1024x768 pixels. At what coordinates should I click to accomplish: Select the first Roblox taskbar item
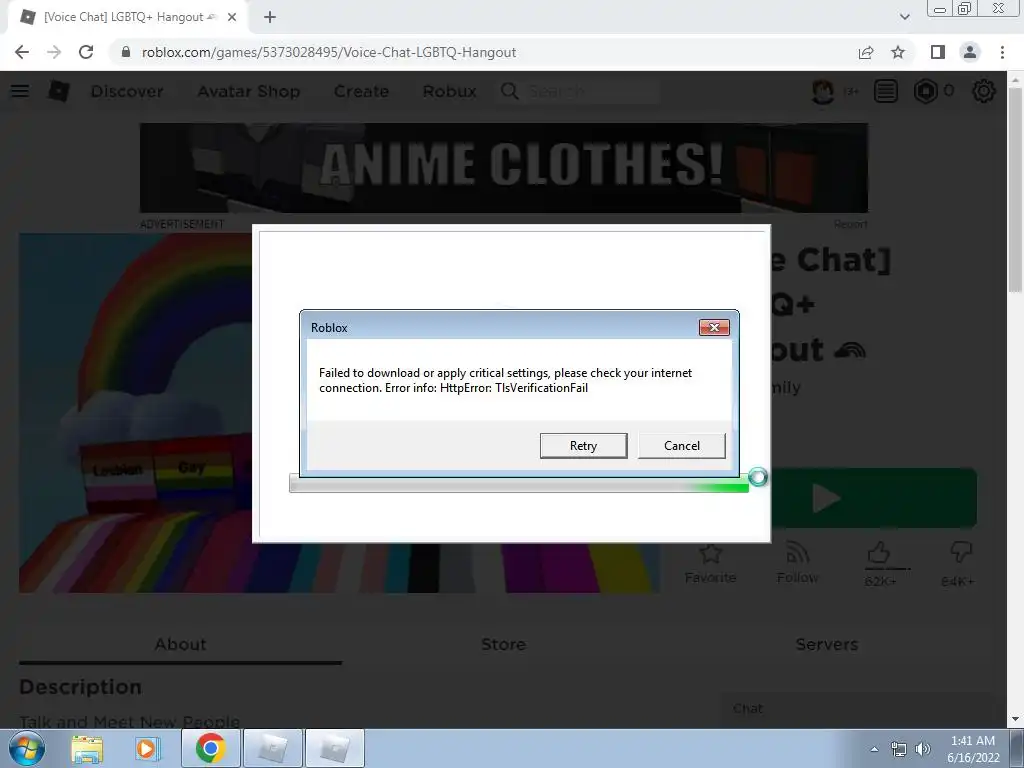tap(272, 748)
